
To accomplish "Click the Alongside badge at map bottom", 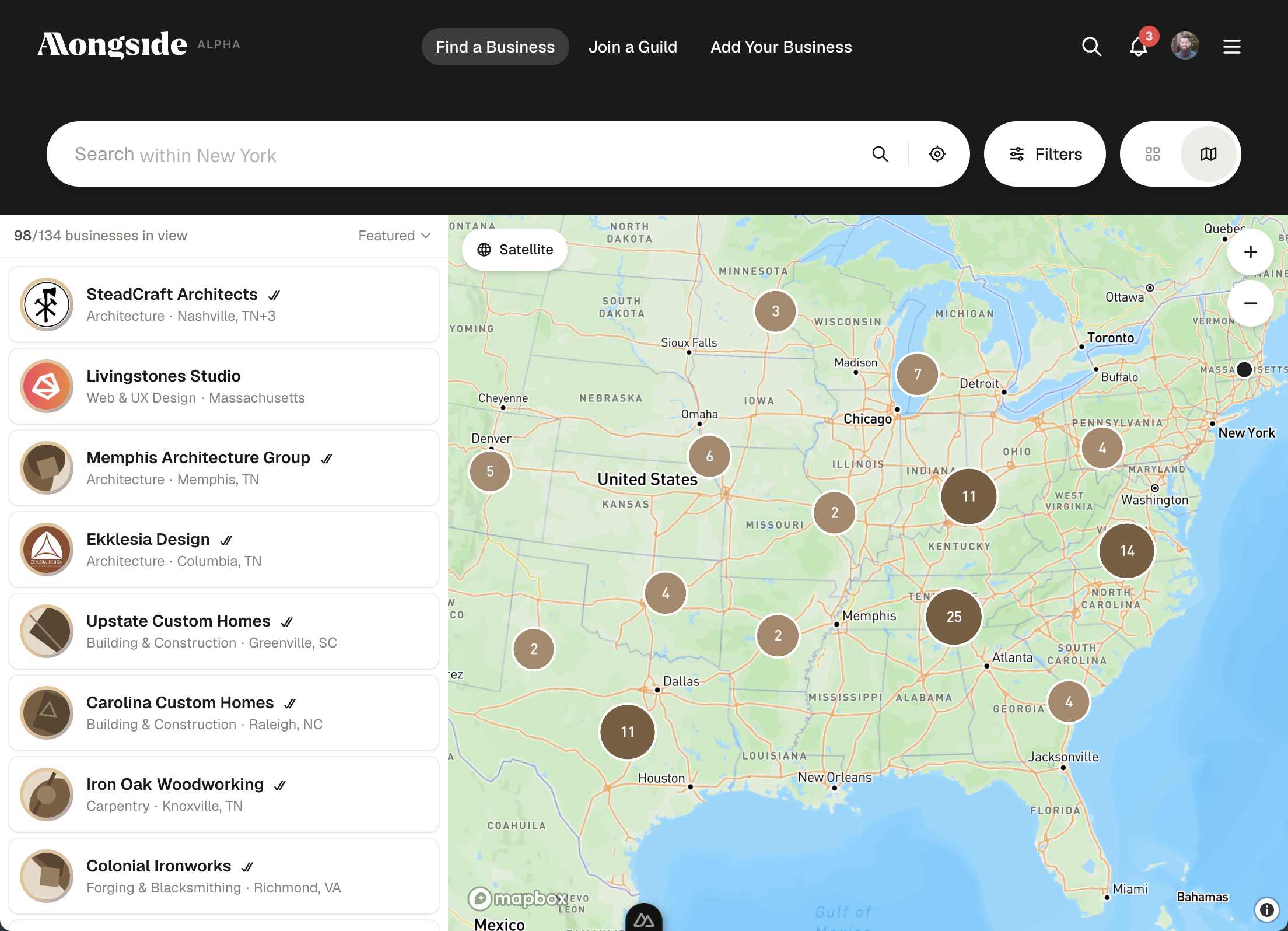I will [644, 918].
